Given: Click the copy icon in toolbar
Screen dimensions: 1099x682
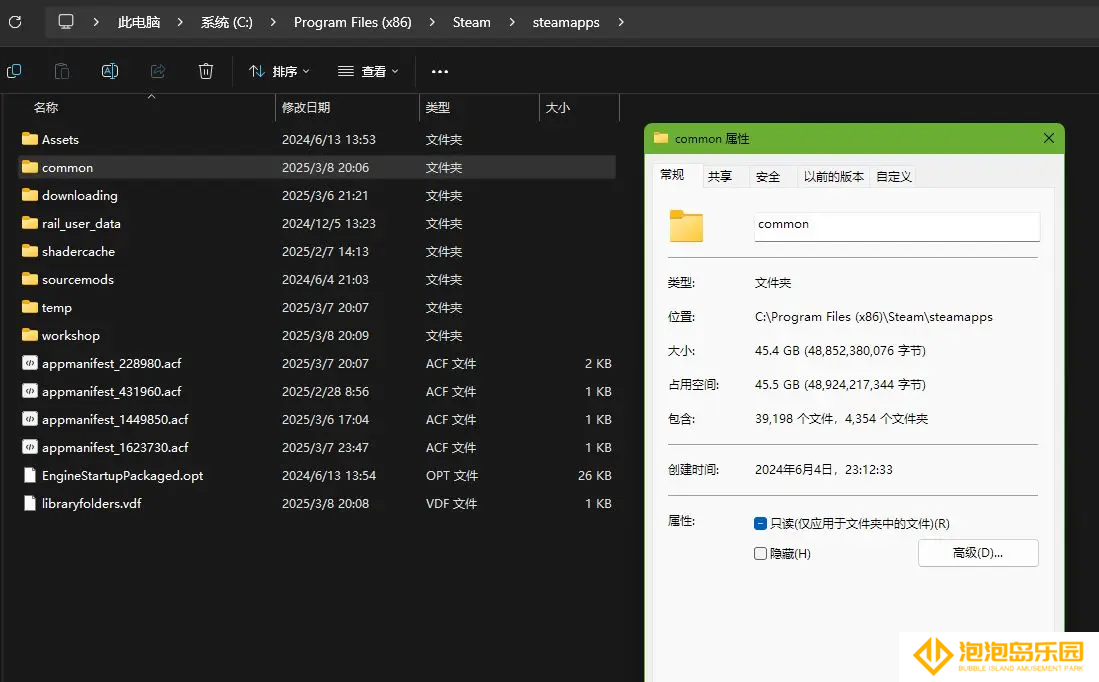Looking at the screenshot, I should pos(14,71).
